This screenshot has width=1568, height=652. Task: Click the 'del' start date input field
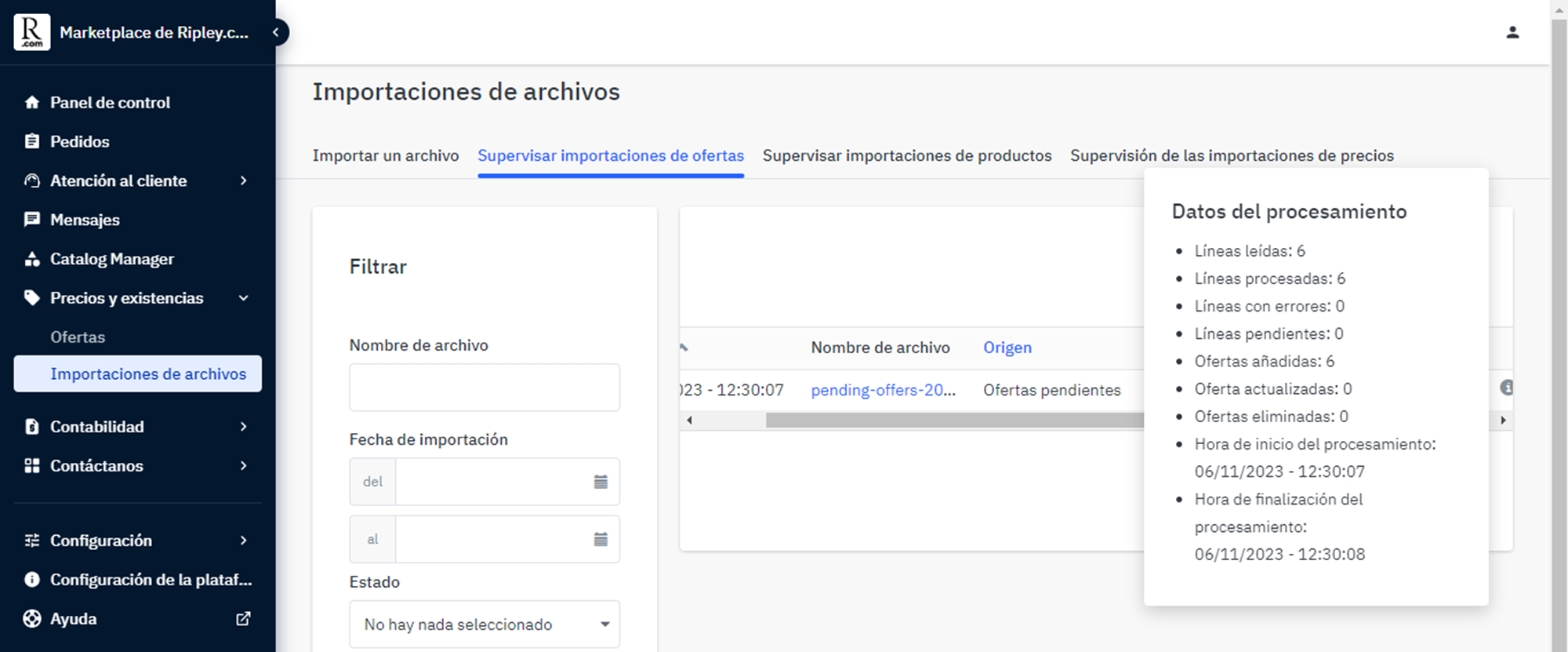[x=494, y=482]
